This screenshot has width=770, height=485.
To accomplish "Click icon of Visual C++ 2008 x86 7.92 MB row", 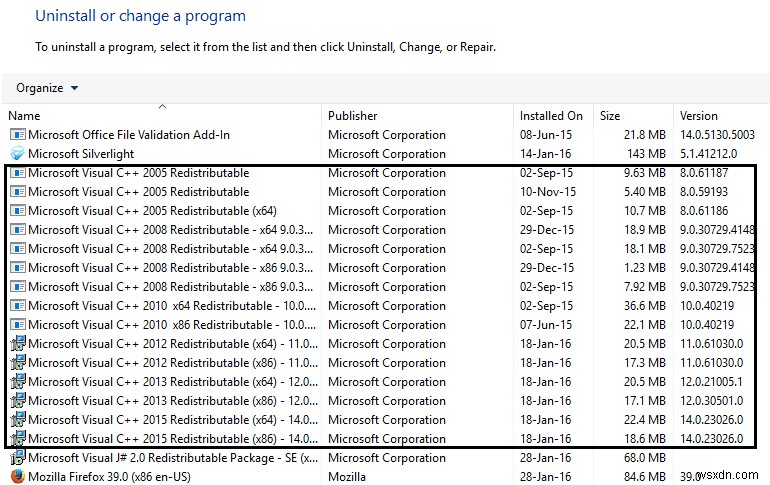I will (18, 287).
